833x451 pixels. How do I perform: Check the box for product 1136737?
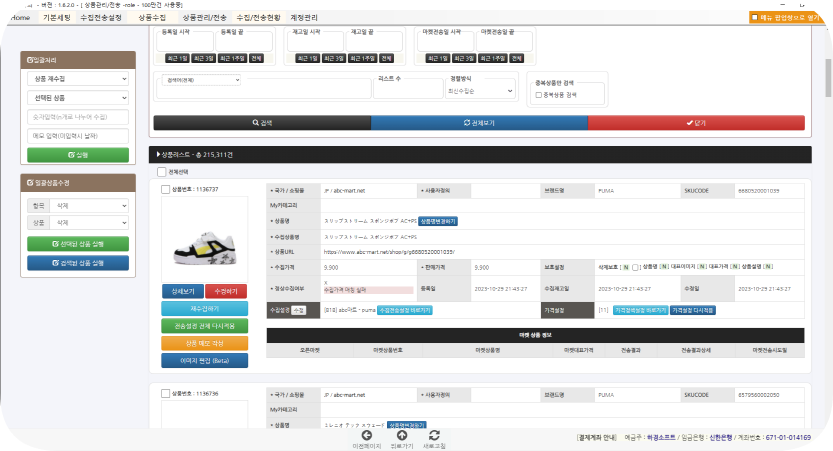point(166,189)
